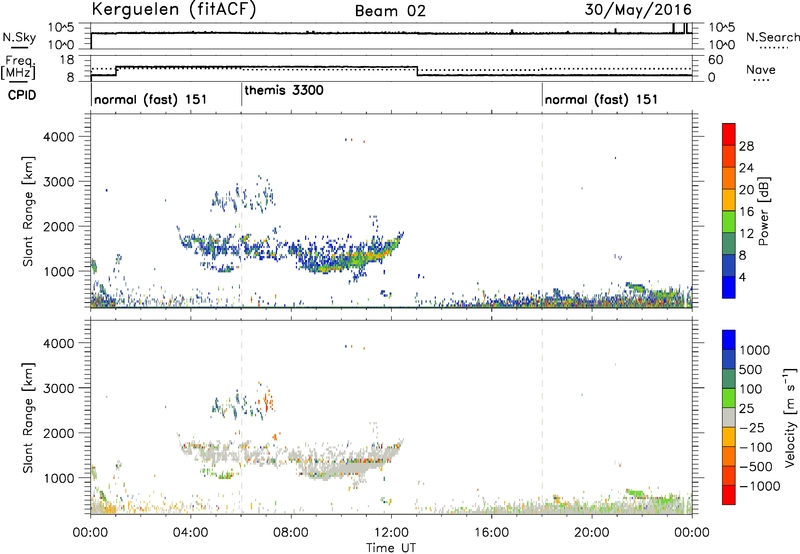Select the N.Sky legend label
The image size is (800, 554).
coord(19,37)
